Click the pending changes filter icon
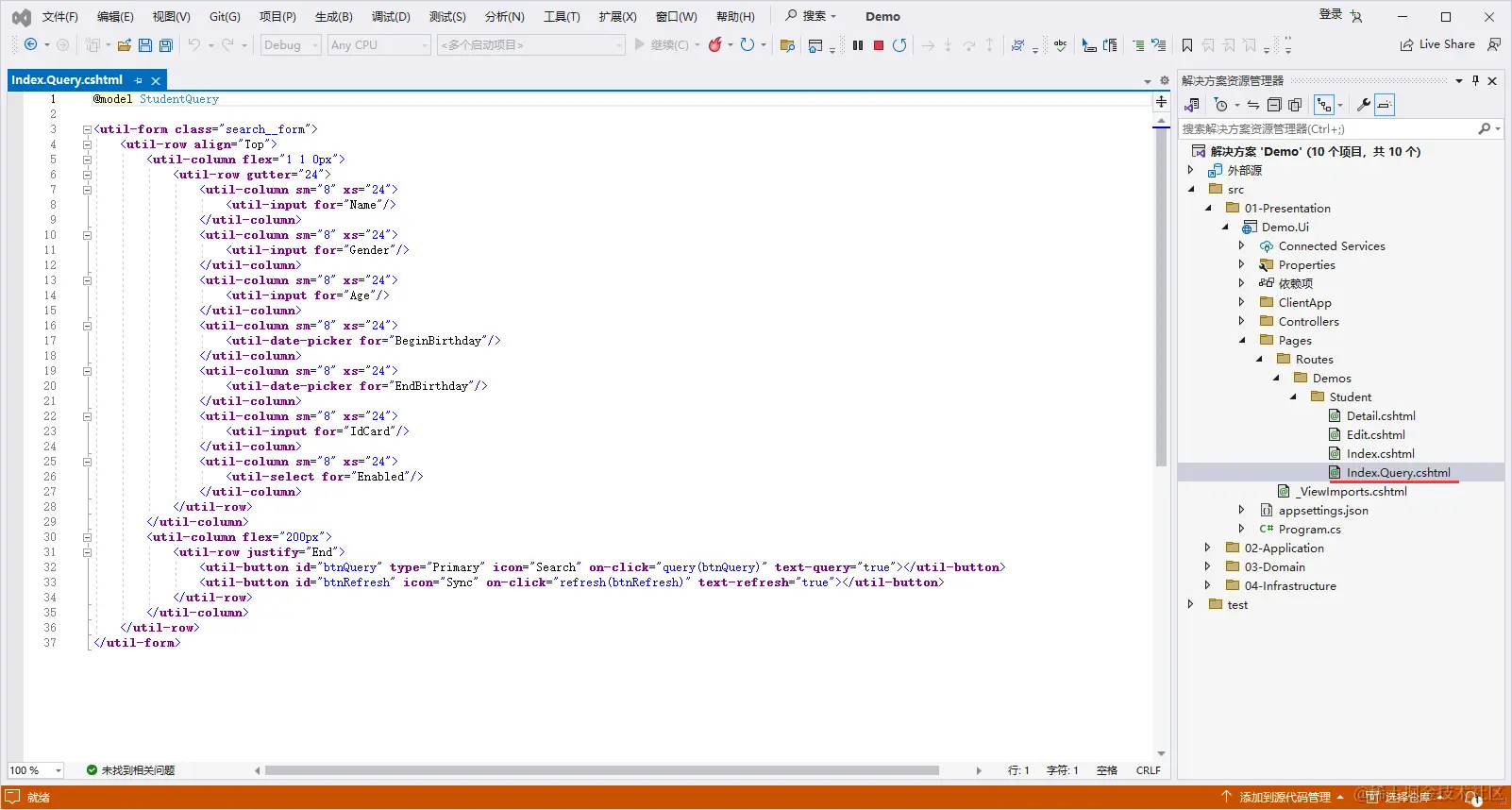This screenshot has width=1512, height=810. [x=1220, y=105]
